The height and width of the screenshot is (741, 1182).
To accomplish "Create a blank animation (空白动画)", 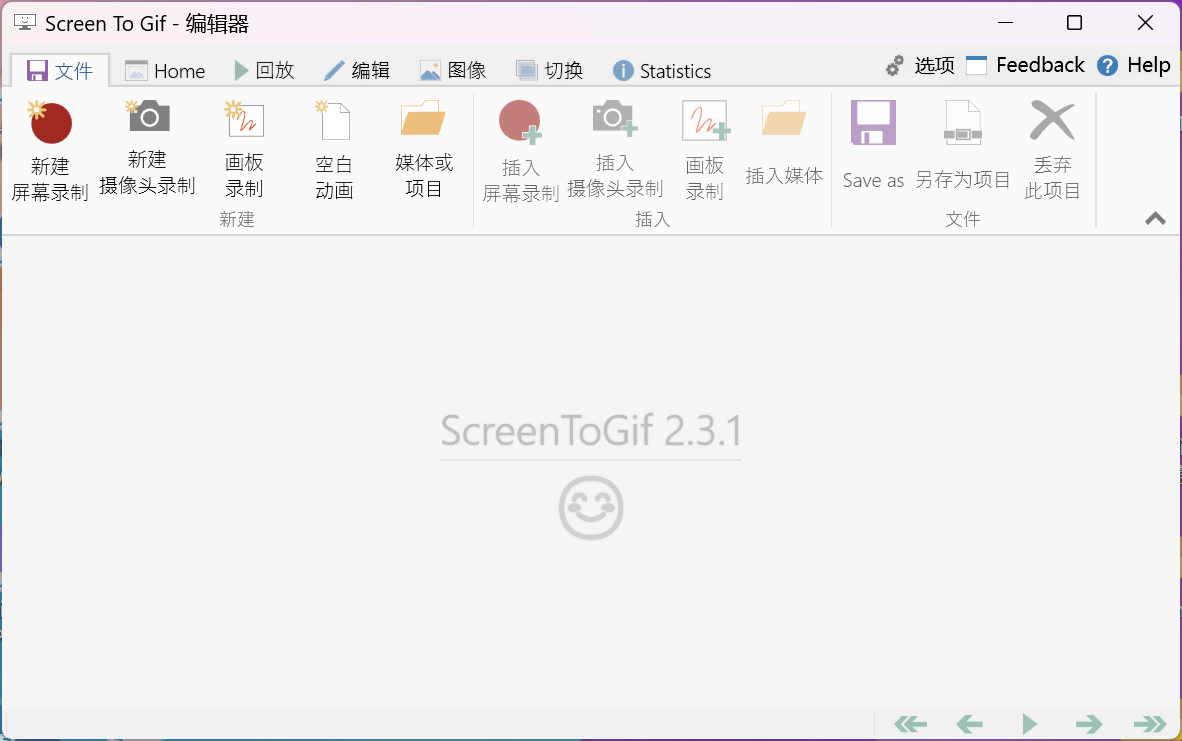I will [x=334, y=150].
